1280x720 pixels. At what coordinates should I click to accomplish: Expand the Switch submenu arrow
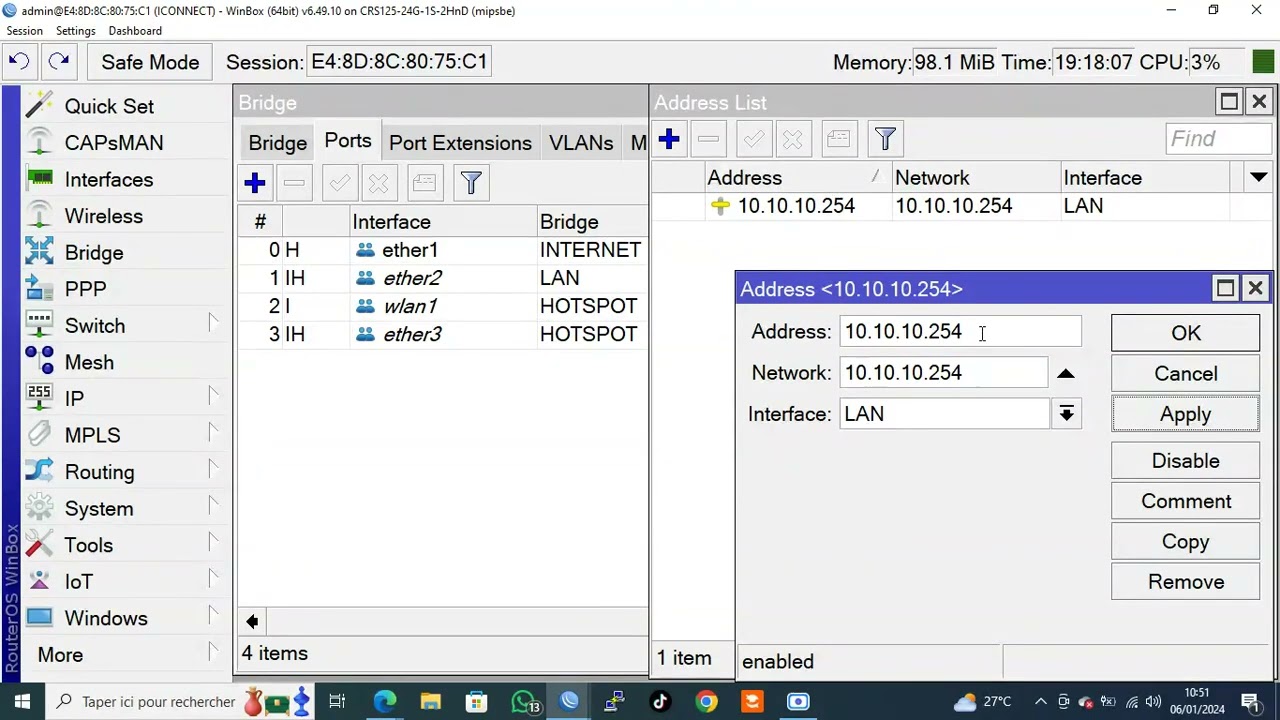[213, 323]
